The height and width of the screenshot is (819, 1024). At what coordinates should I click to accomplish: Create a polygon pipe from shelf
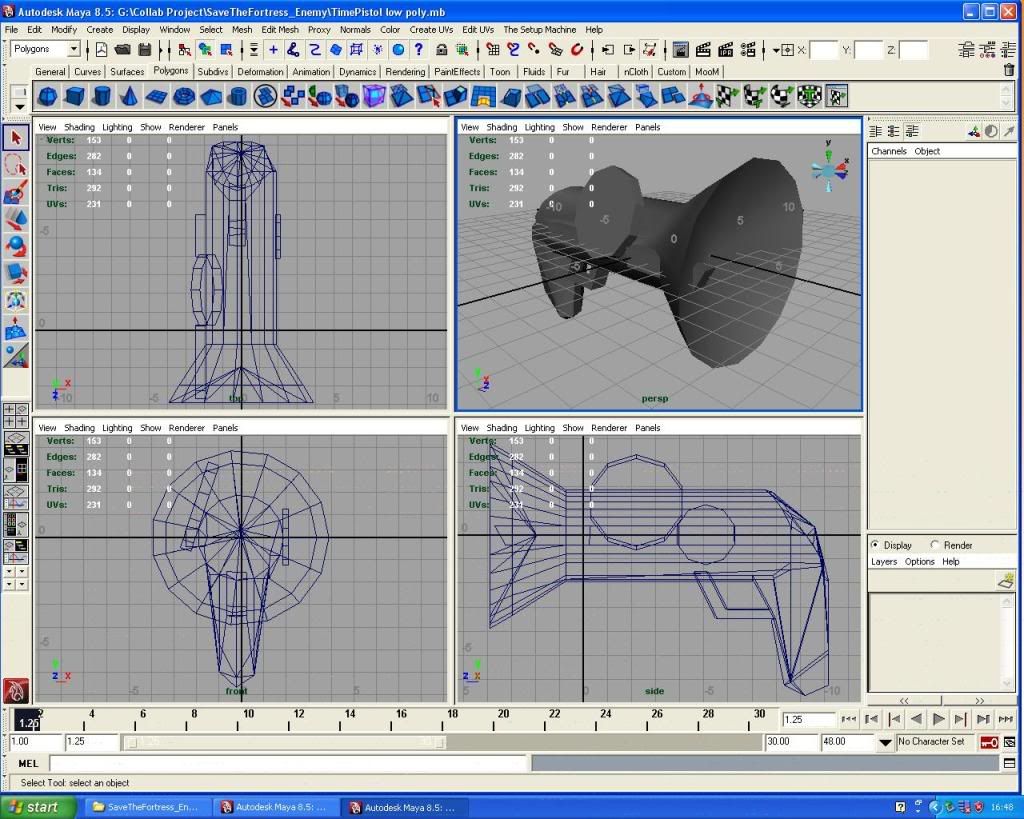click(238, 97)
